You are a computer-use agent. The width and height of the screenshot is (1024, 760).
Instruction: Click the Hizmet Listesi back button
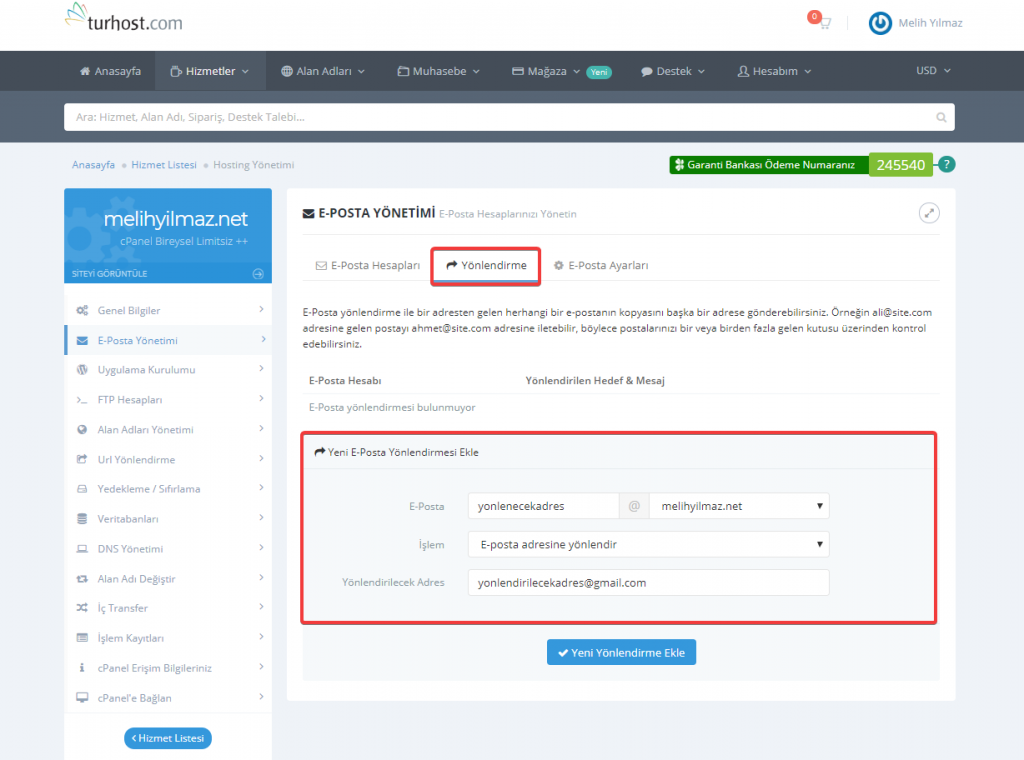coord(168,738)
